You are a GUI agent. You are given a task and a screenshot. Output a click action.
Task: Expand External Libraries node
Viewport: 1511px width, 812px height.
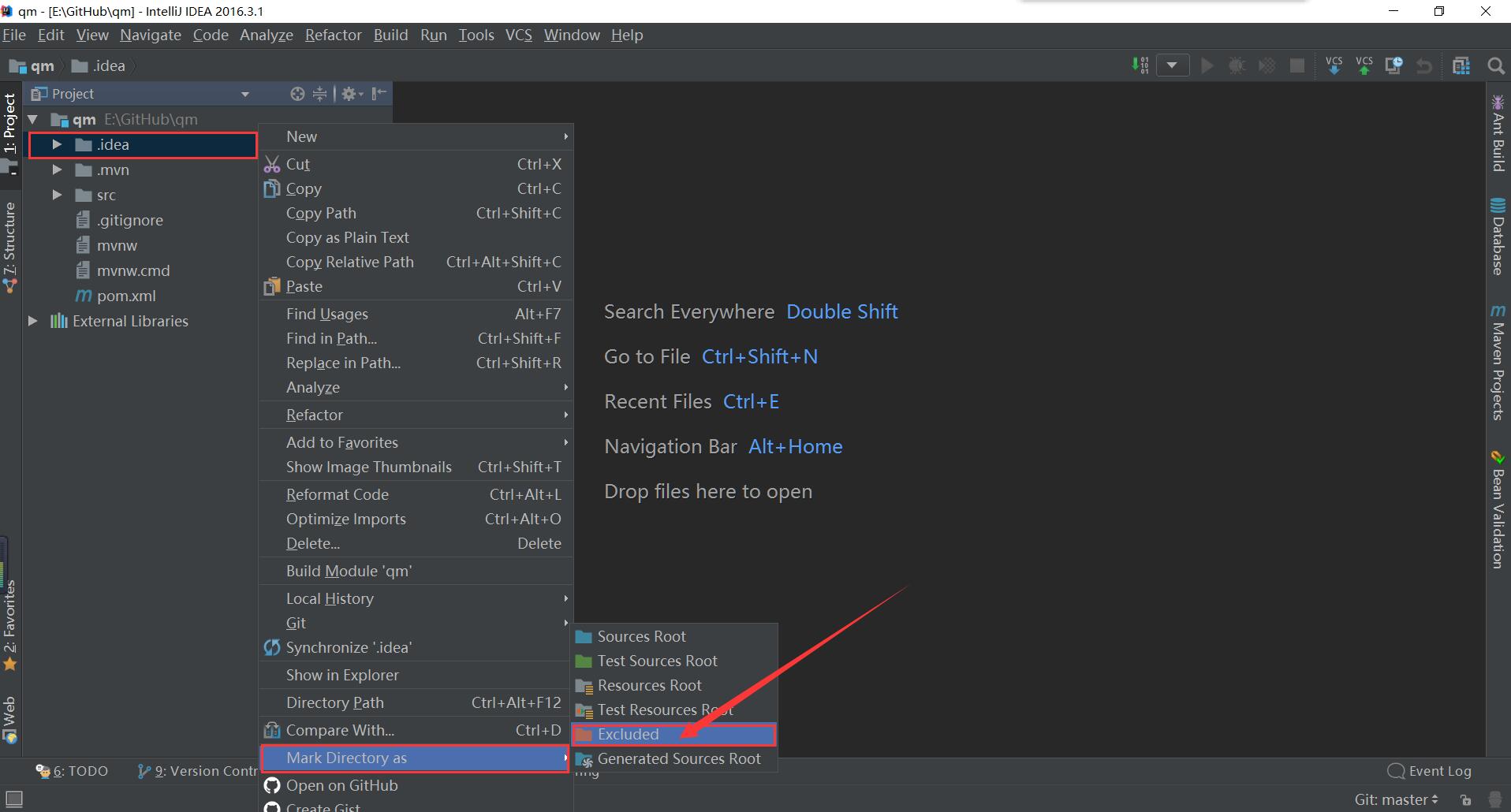(33, 322)
